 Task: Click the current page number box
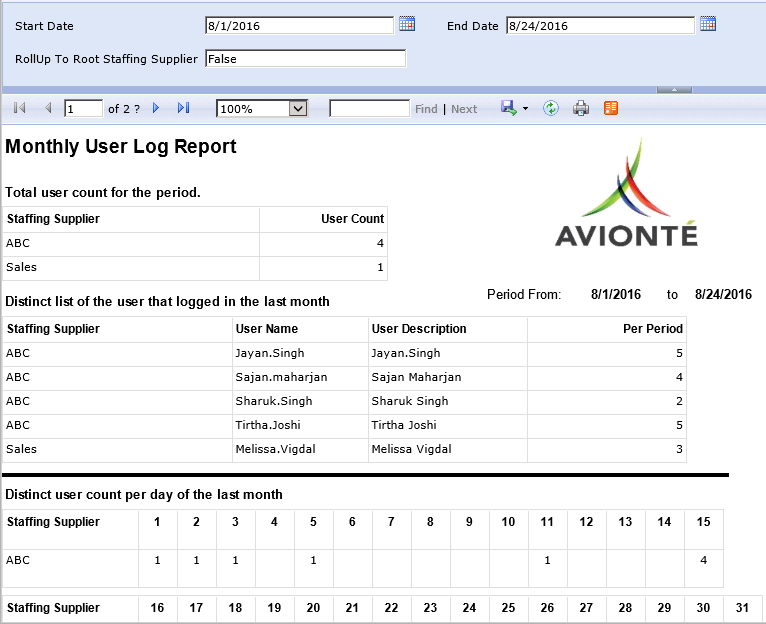pos(84,108)
